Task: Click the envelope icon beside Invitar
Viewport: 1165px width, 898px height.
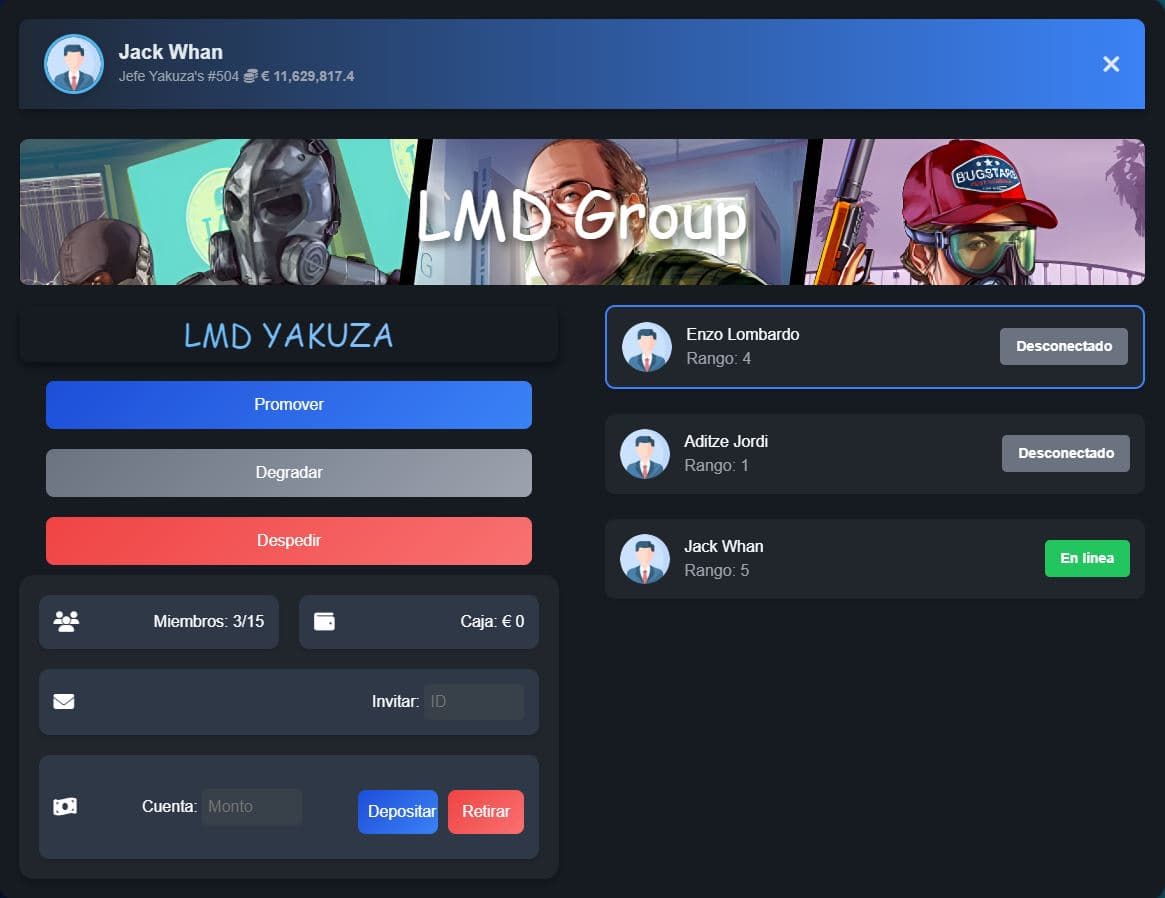Action: click(64, 701)
